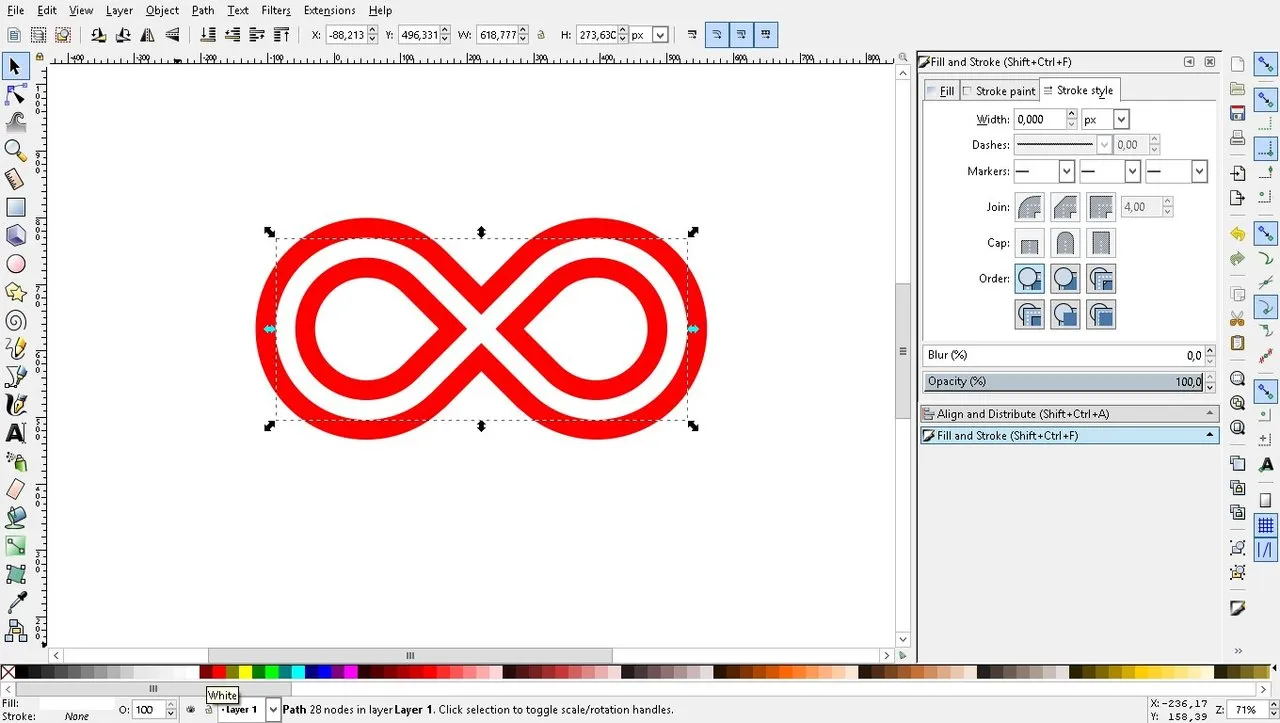Image resolution: width=1280 pixels, height=723 pixels.
Task: Open start marker dropdown
Action: click(x=1066, y=172)
